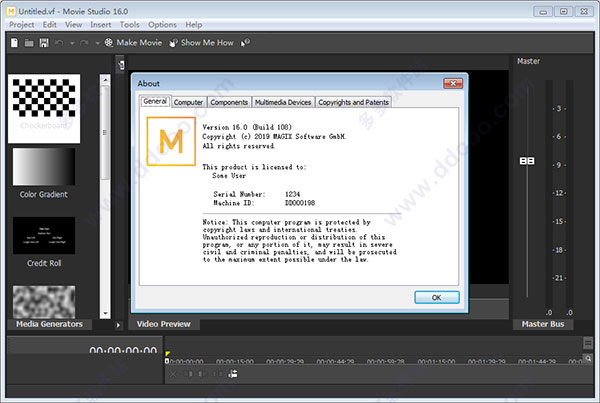Switch to the Components tab
The width and height of the screenshot is (600, 403).
point(229,102)
